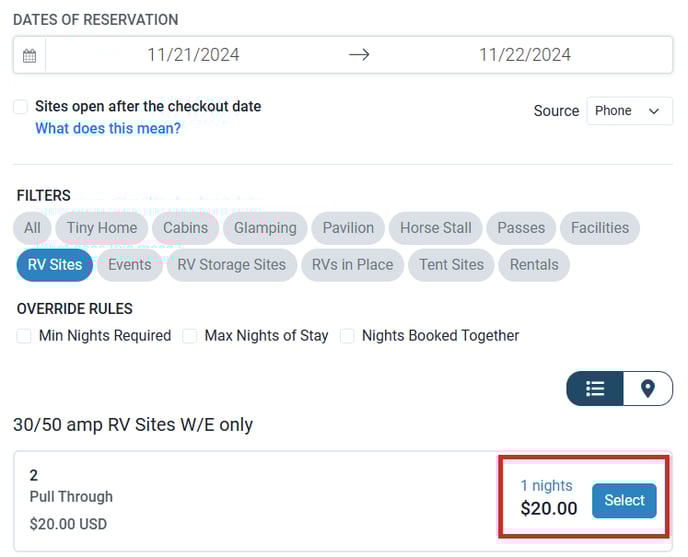Click the checkout date 11/22/2024
This screenshot has width=688, height=557.
pyautogui.click(x=525, y=55)
